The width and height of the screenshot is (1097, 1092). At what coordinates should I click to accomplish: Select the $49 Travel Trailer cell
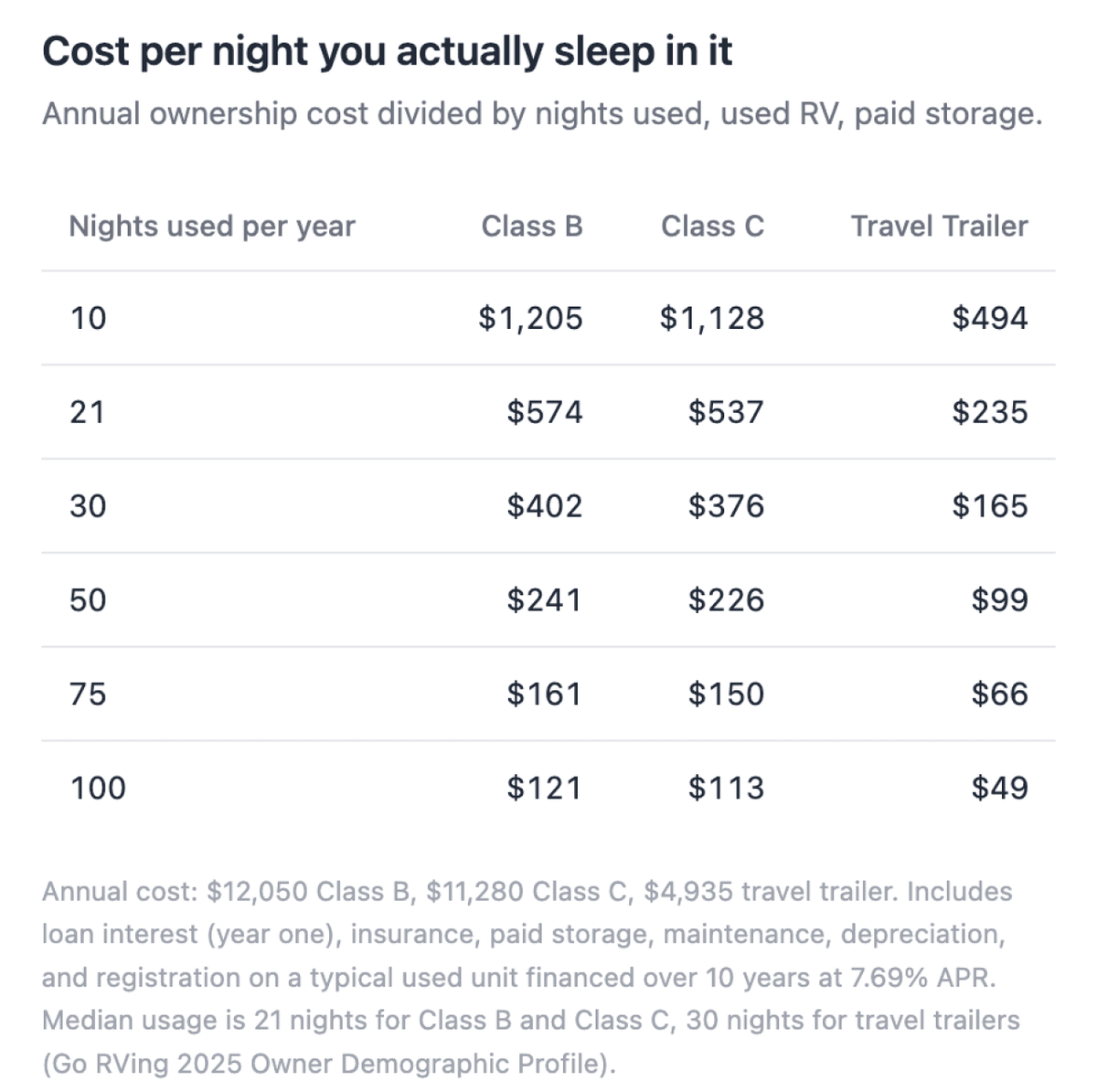point(999,788)
